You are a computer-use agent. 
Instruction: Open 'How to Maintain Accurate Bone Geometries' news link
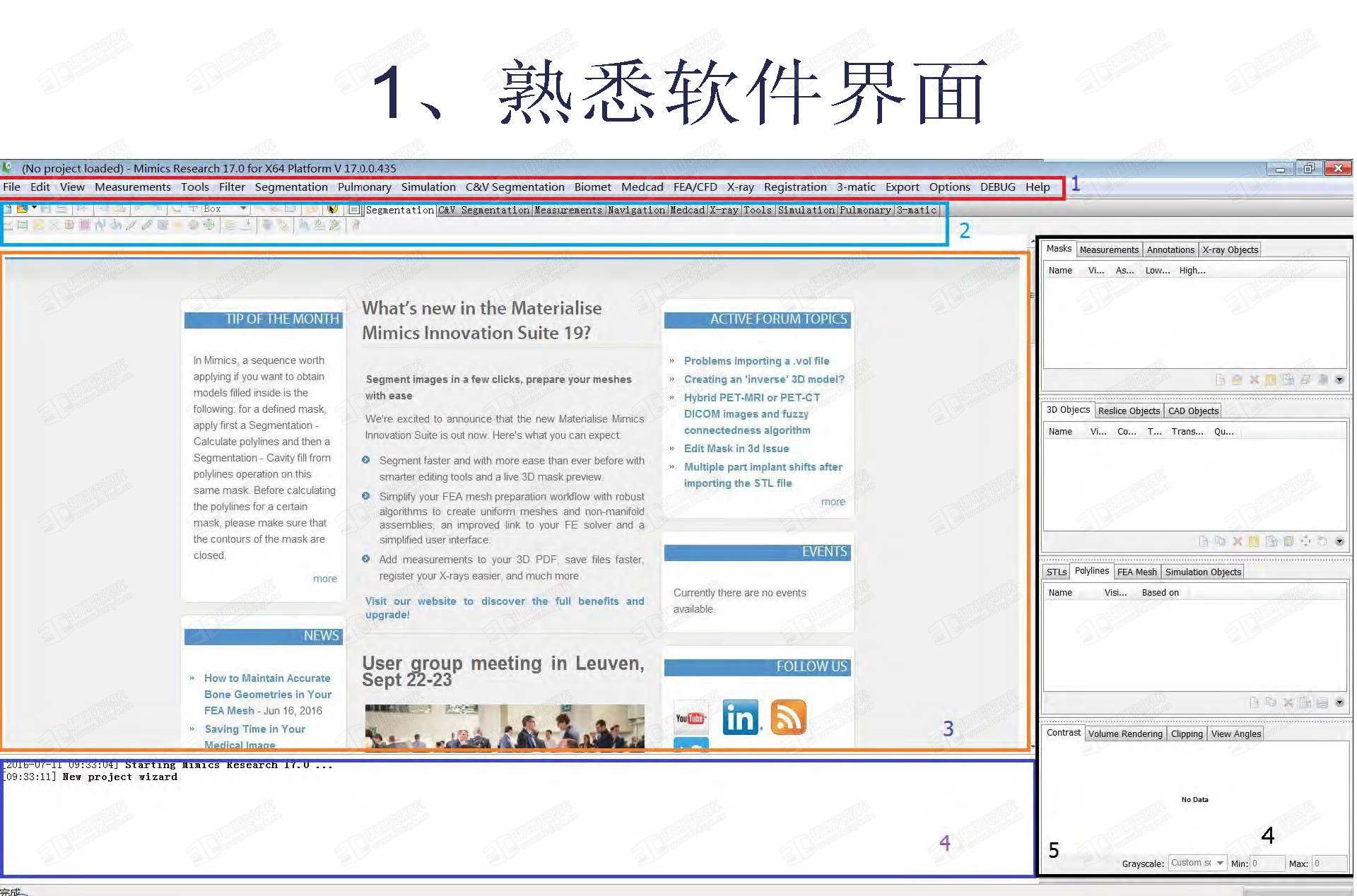click(268, 694)
